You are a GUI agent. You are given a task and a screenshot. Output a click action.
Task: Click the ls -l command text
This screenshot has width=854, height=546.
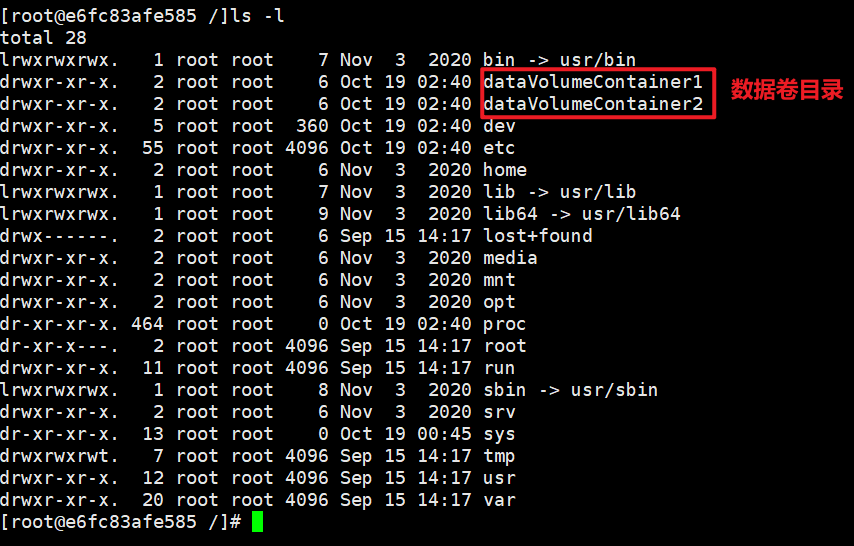tap(257, 16)
